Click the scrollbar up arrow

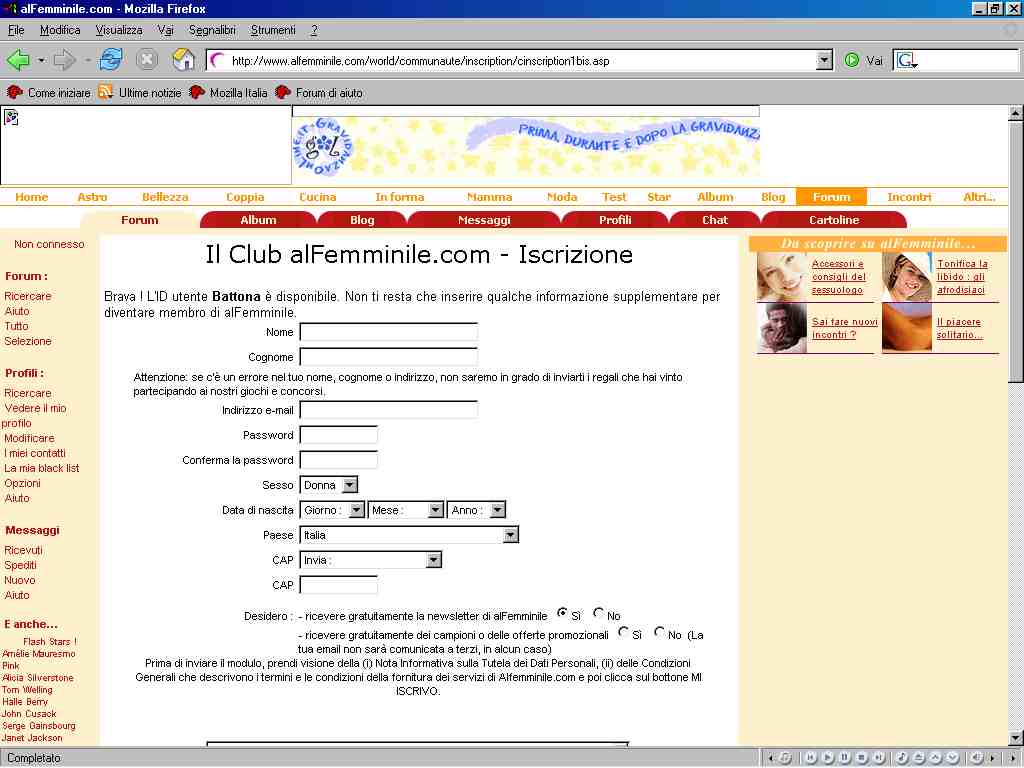point(1016,113)
